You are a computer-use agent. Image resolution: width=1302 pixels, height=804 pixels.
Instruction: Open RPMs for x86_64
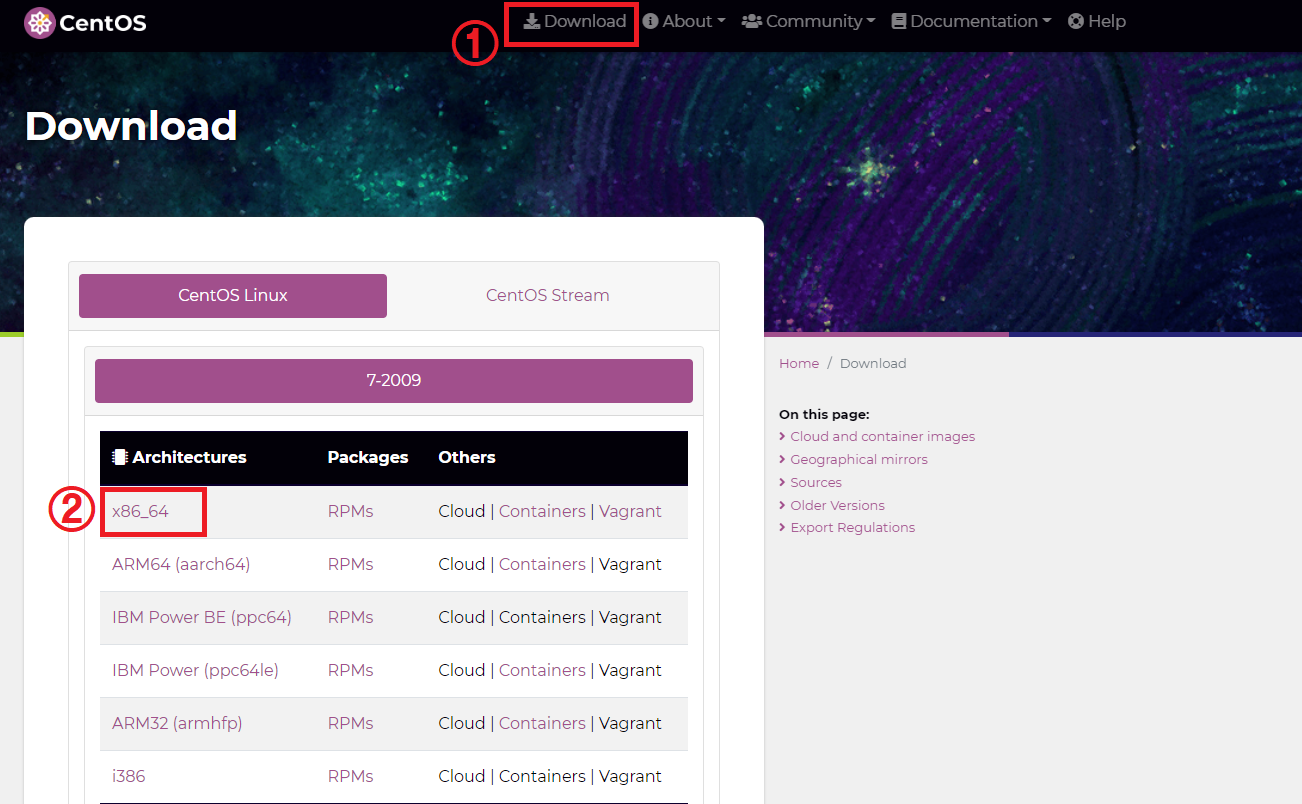click(x=350, y=511)
